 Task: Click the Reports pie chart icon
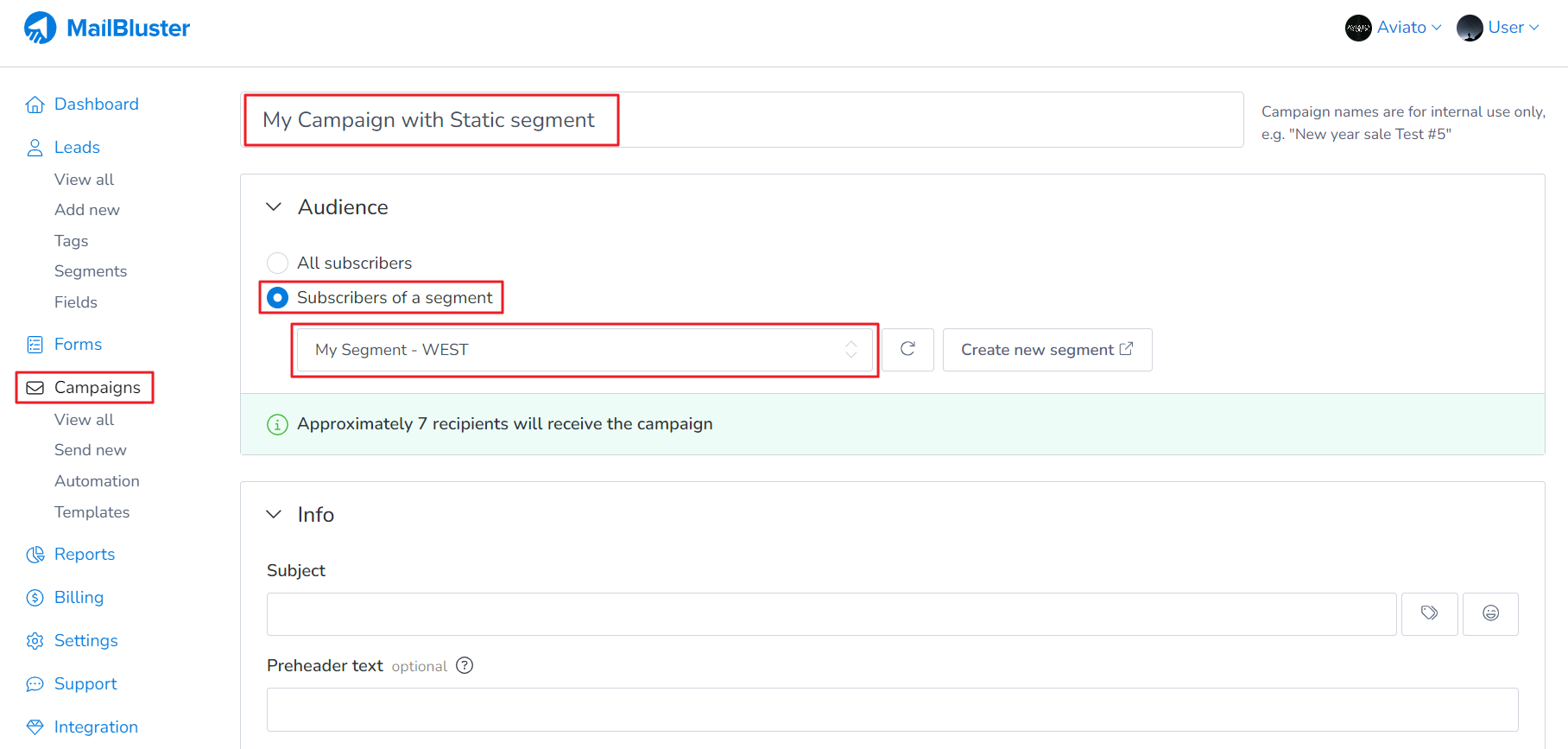click(35, 555)
